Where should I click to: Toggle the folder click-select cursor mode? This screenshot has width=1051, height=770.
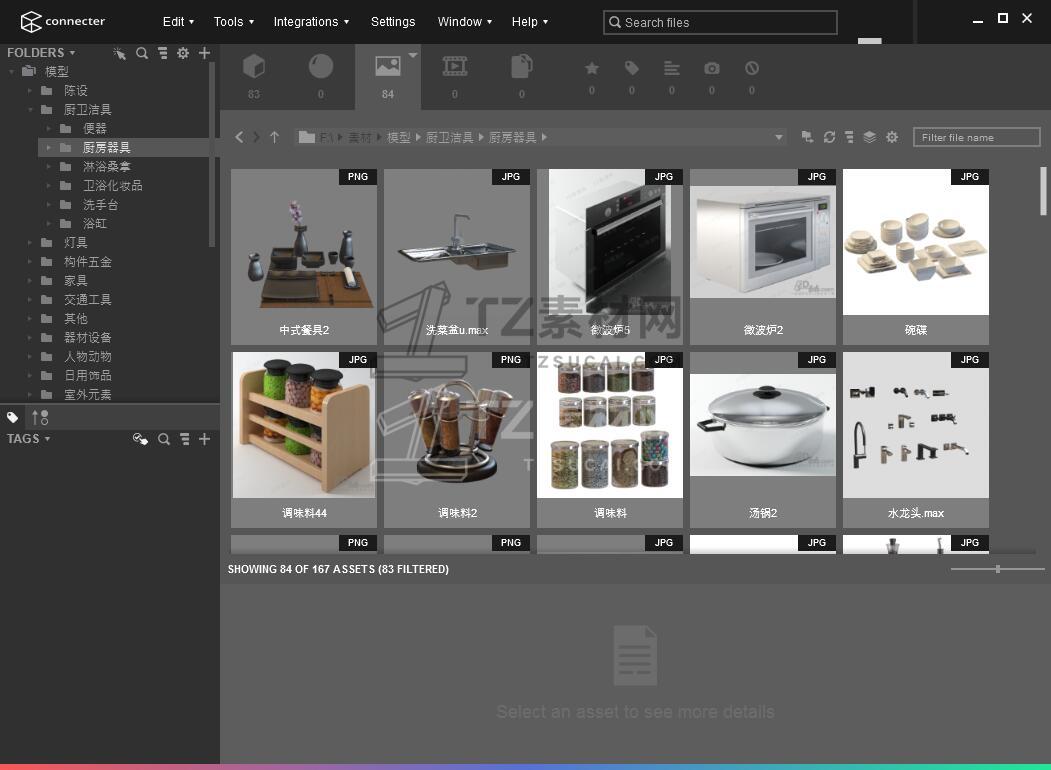(120, 53)
